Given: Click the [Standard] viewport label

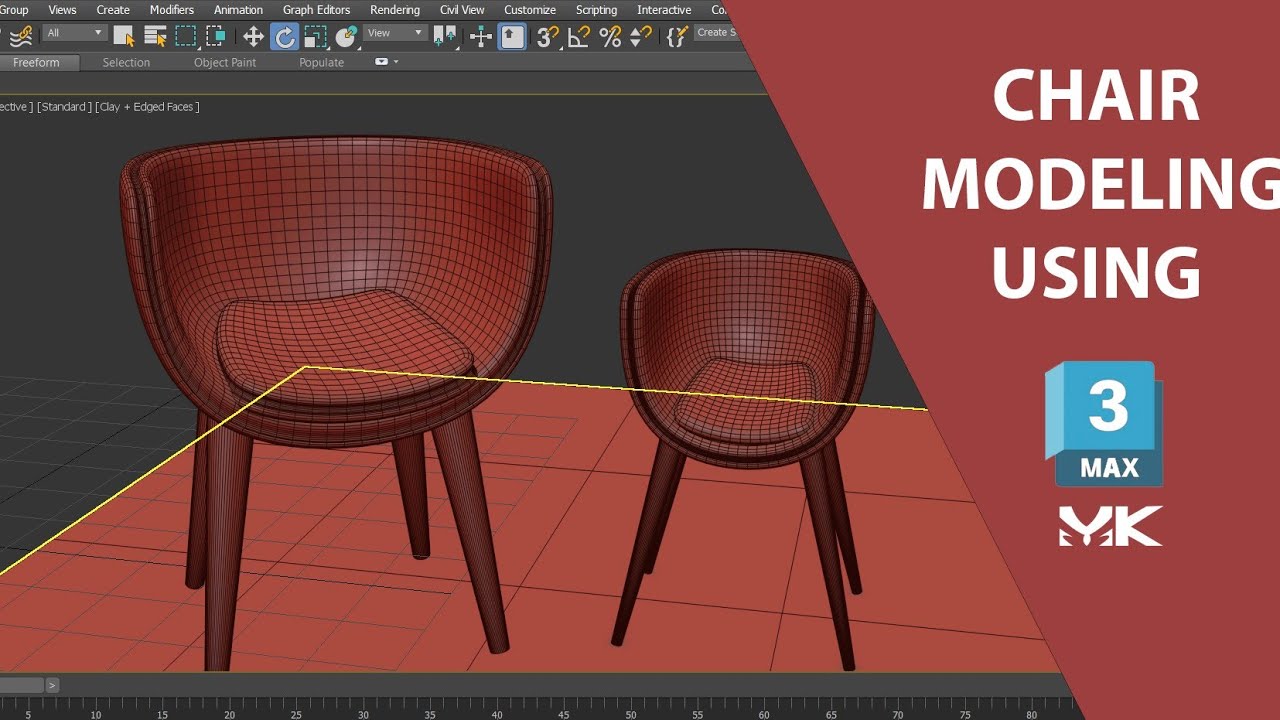Looking at the screenshot, I should pyautogui.click(x=64, y=107).
